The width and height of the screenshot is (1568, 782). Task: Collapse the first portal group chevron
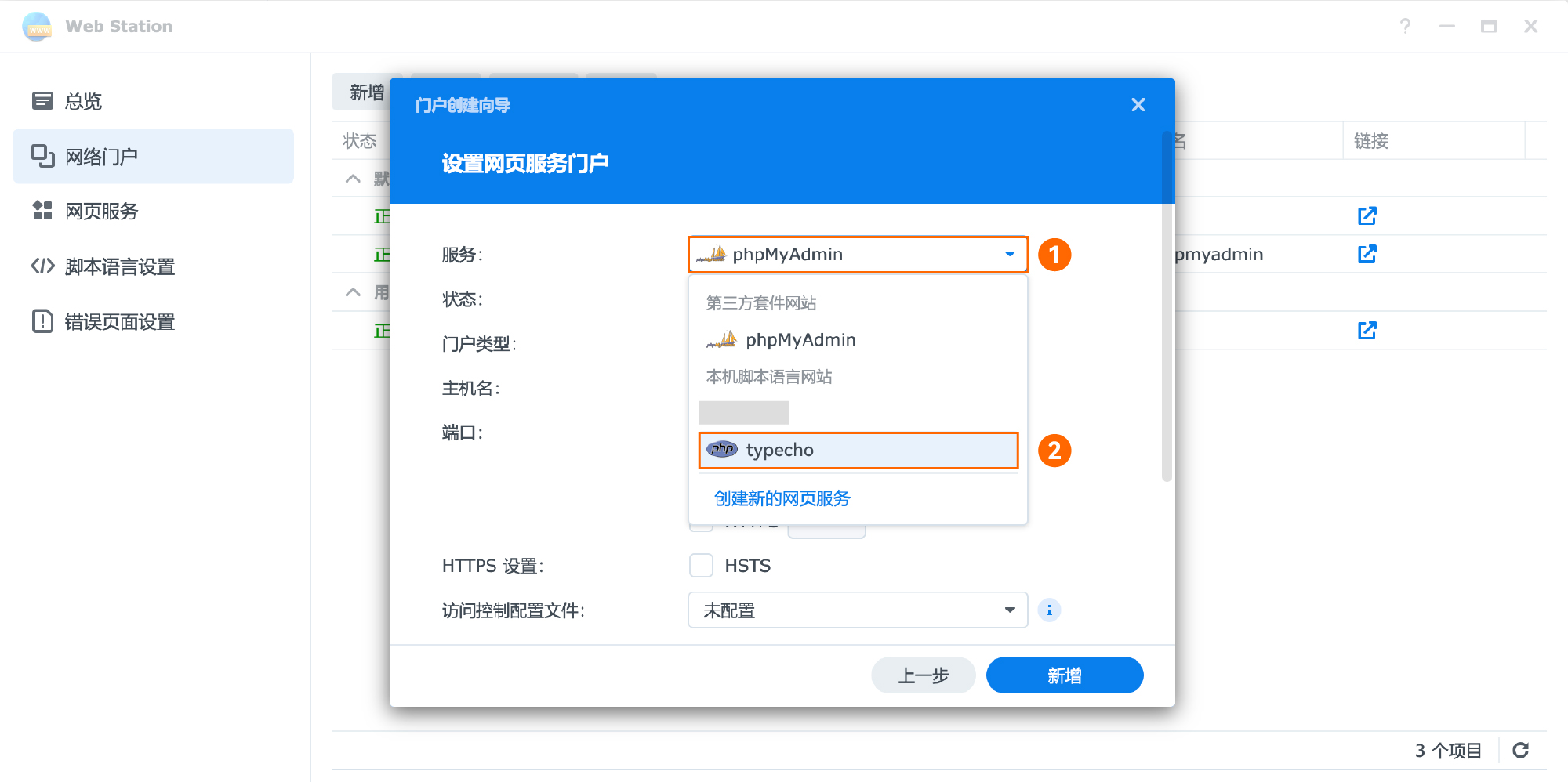[353, 179]
